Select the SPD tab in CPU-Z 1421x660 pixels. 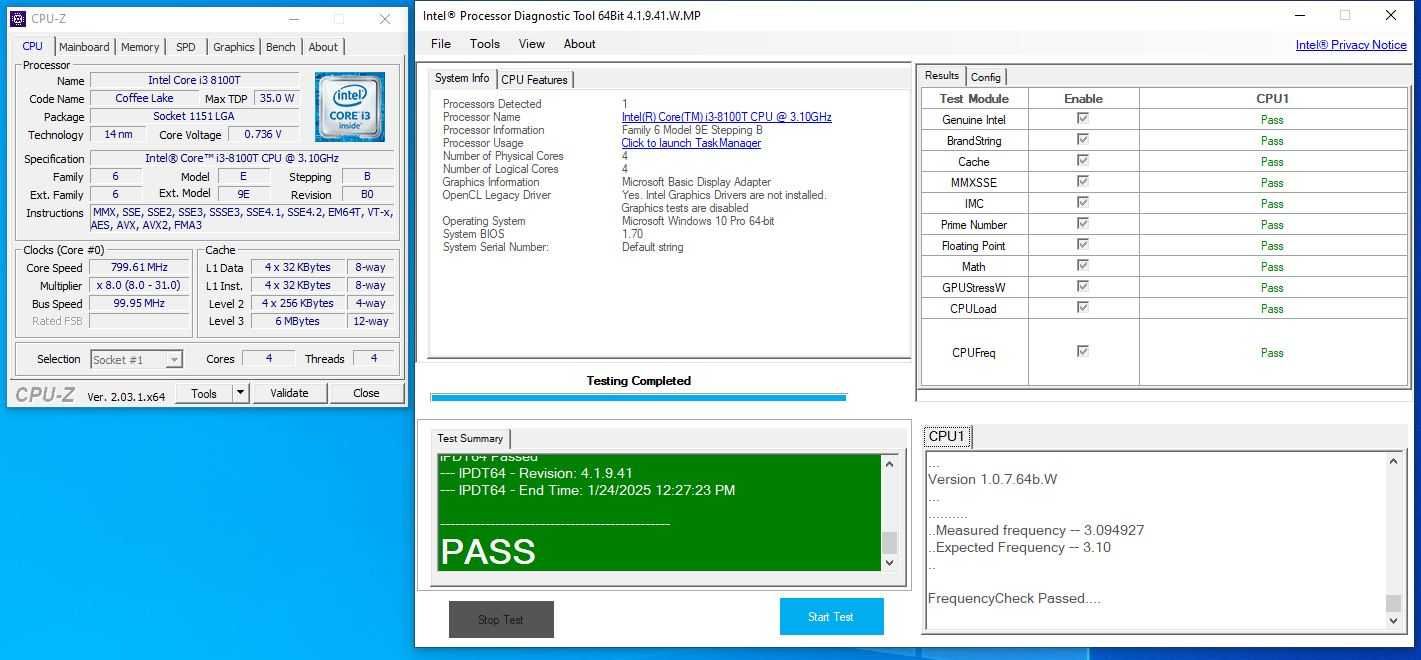[186, 47]
